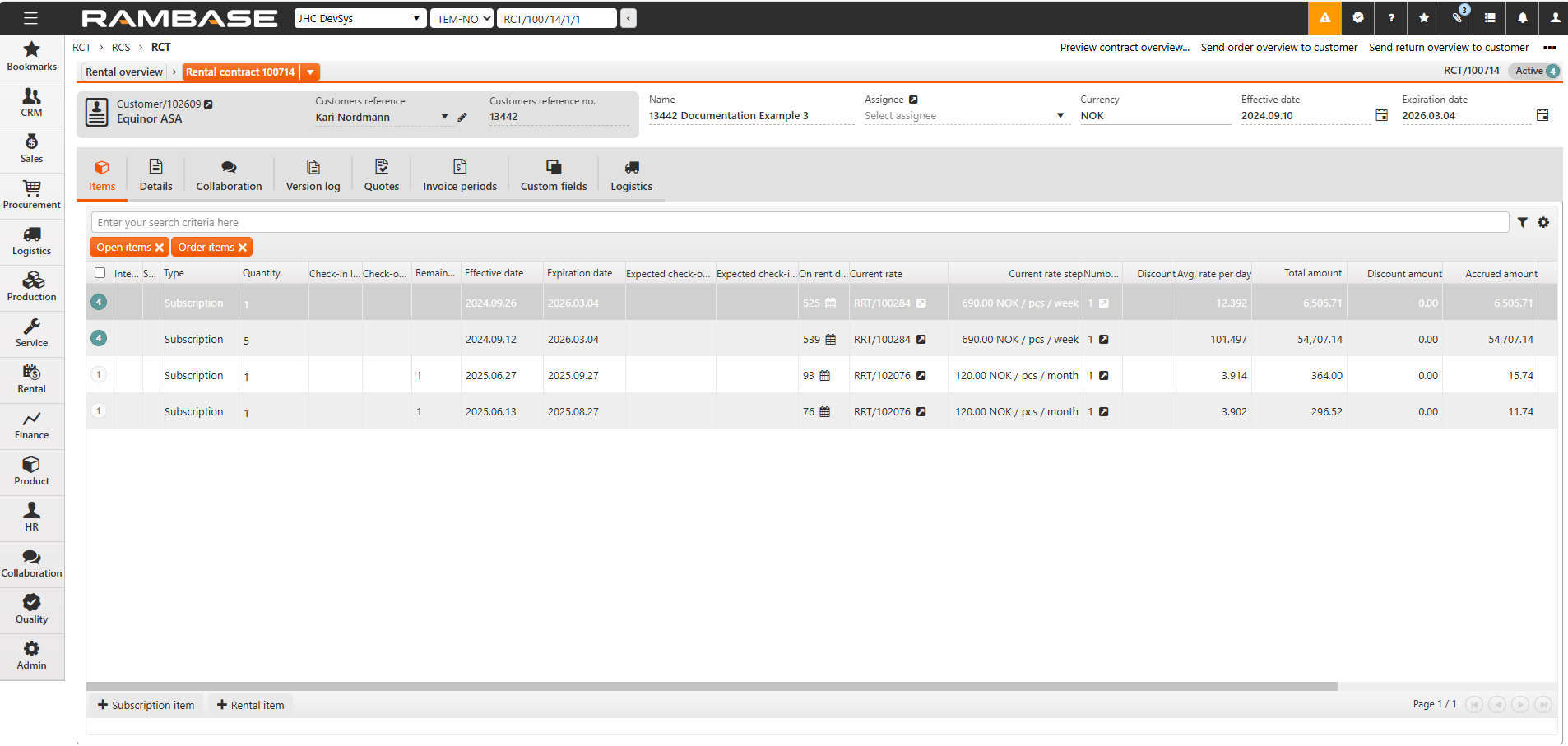
Task: Remove the Open items filter
Action: point(160,248)
